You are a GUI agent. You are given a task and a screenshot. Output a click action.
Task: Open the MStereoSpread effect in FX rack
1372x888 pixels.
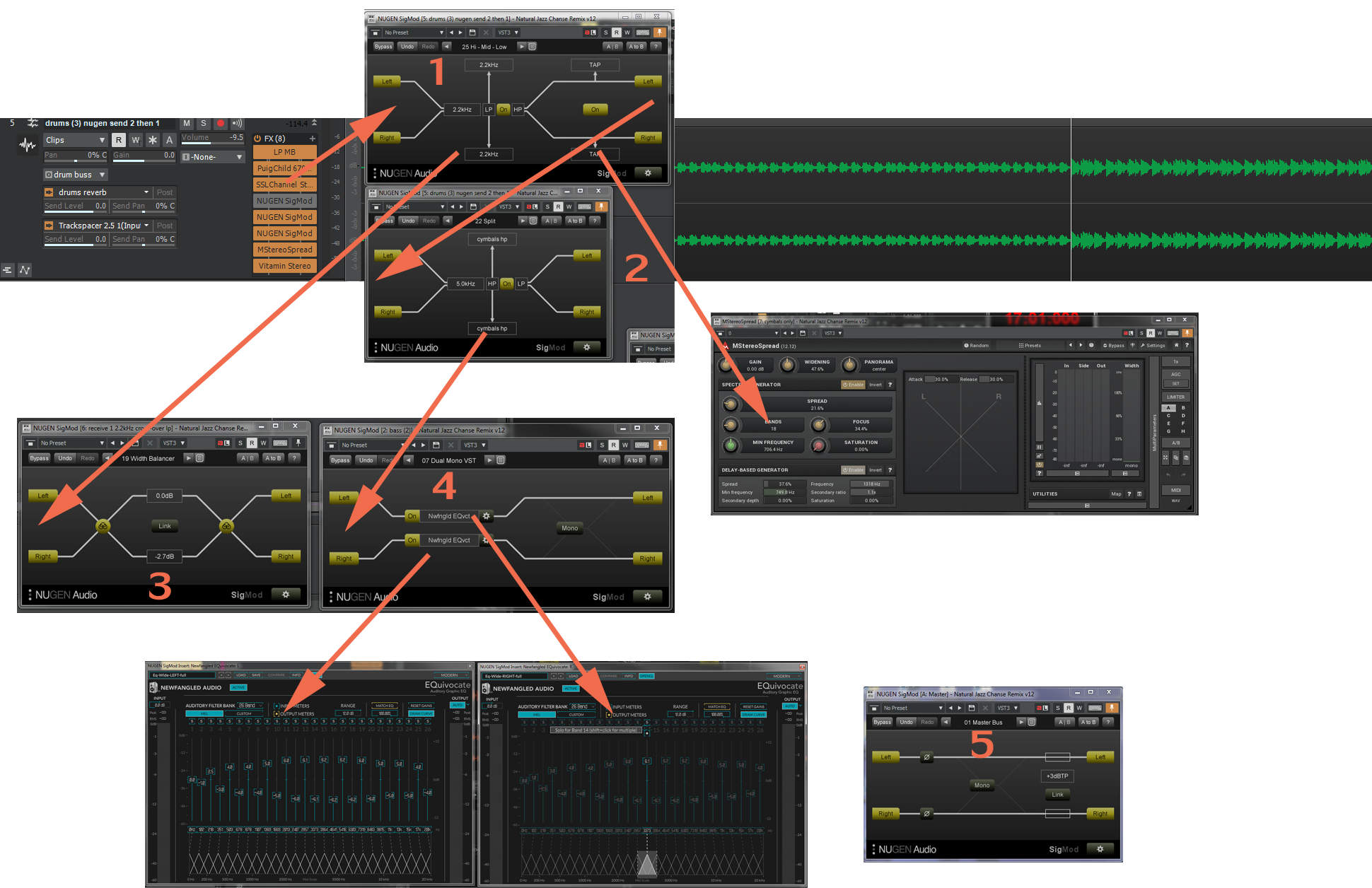pos(284,250)
